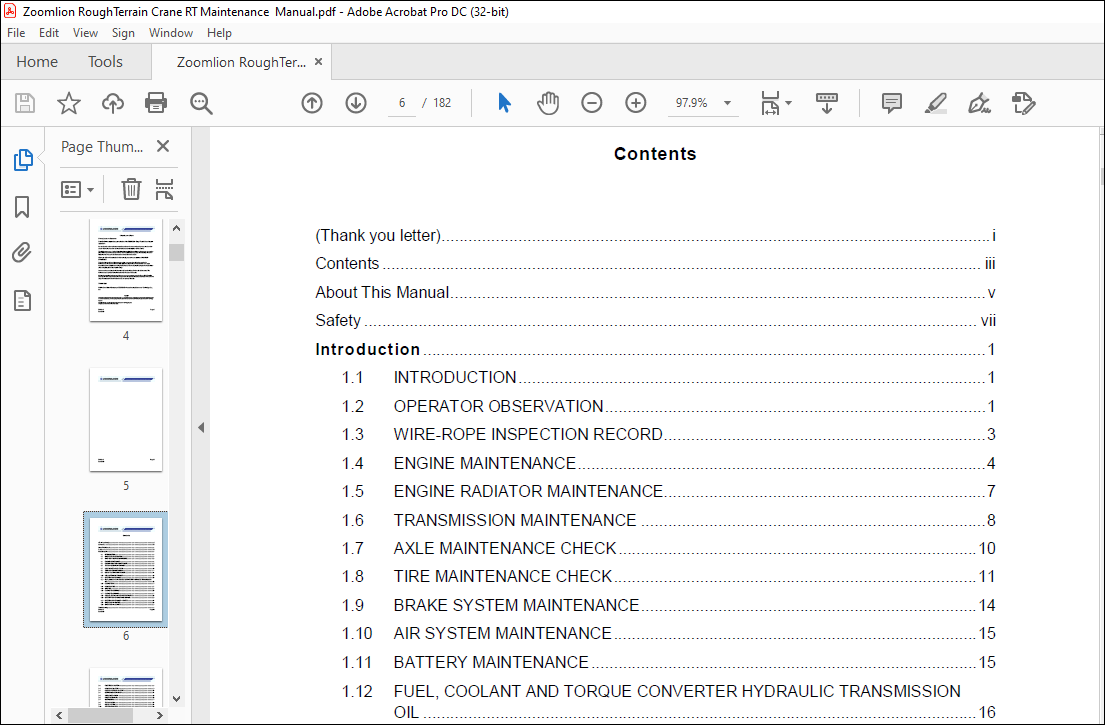Switch to the Tools tab
This screenshot has height=725, width=1105.
(x=105, y=61)
